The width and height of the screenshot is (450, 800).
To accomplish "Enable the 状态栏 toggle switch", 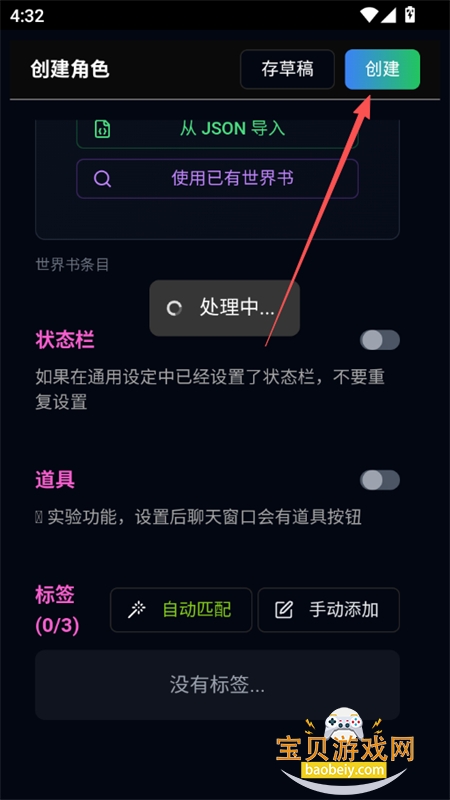I will (380, 340).
